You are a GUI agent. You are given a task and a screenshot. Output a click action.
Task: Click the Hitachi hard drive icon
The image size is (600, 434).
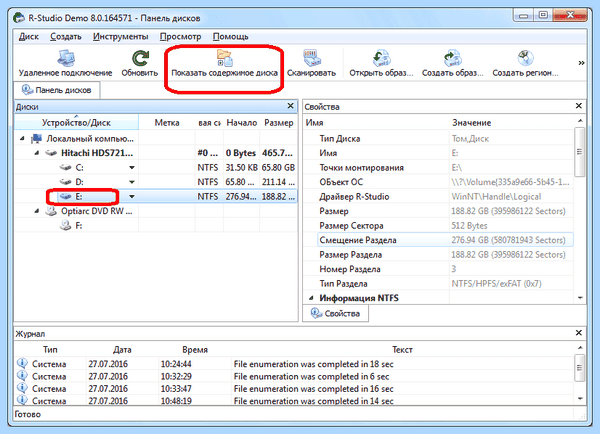51,153
